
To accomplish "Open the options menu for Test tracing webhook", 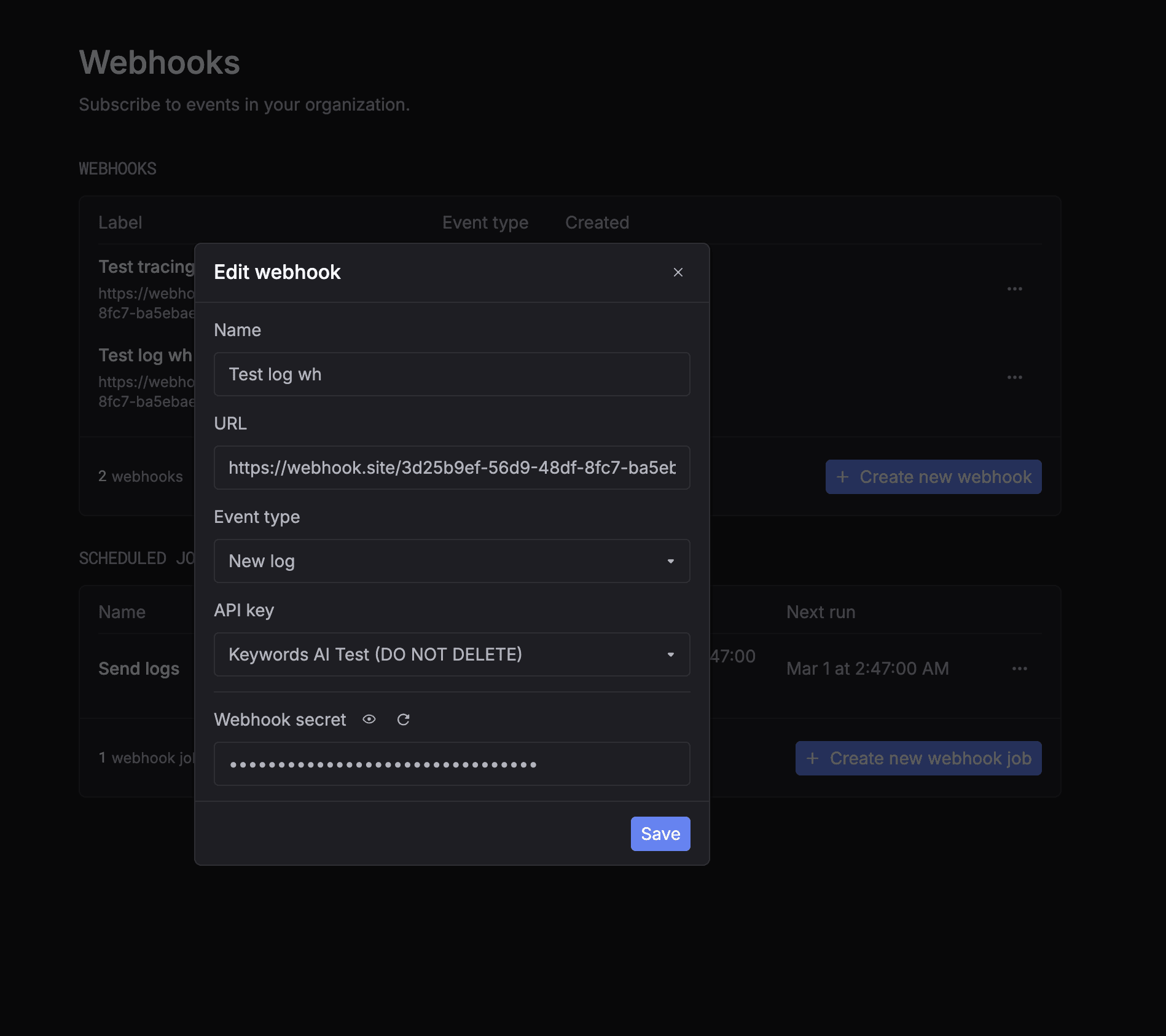I will 1015,289.
